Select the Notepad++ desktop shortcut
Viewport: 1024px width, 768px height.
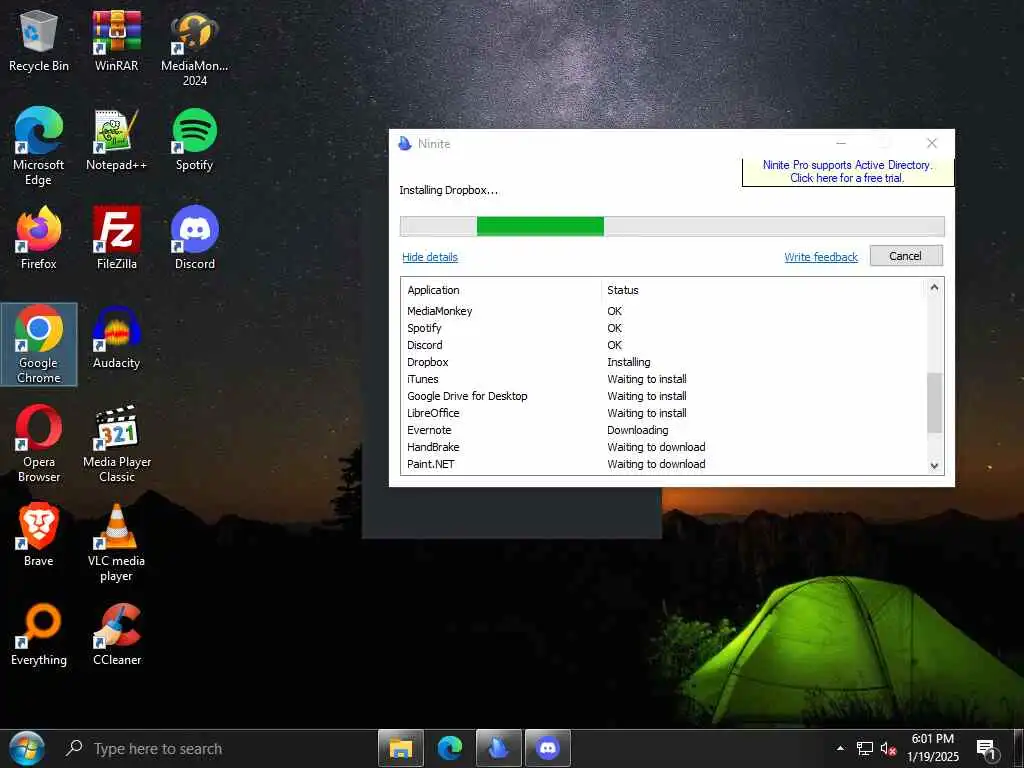coord(116,140)
